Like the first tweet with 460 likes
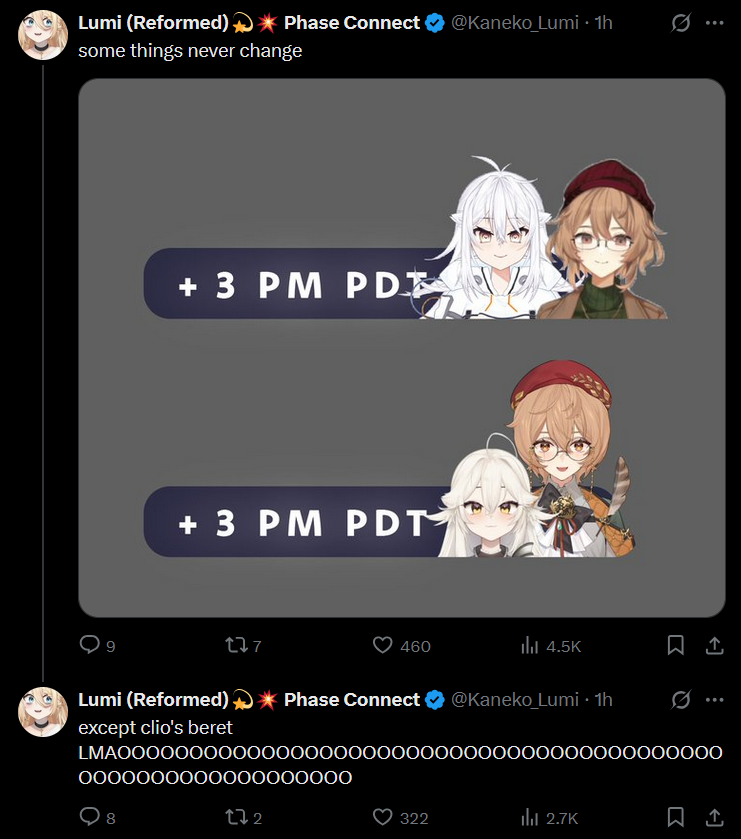The height and width of the screenshot is (839, 741). (383, 645)
